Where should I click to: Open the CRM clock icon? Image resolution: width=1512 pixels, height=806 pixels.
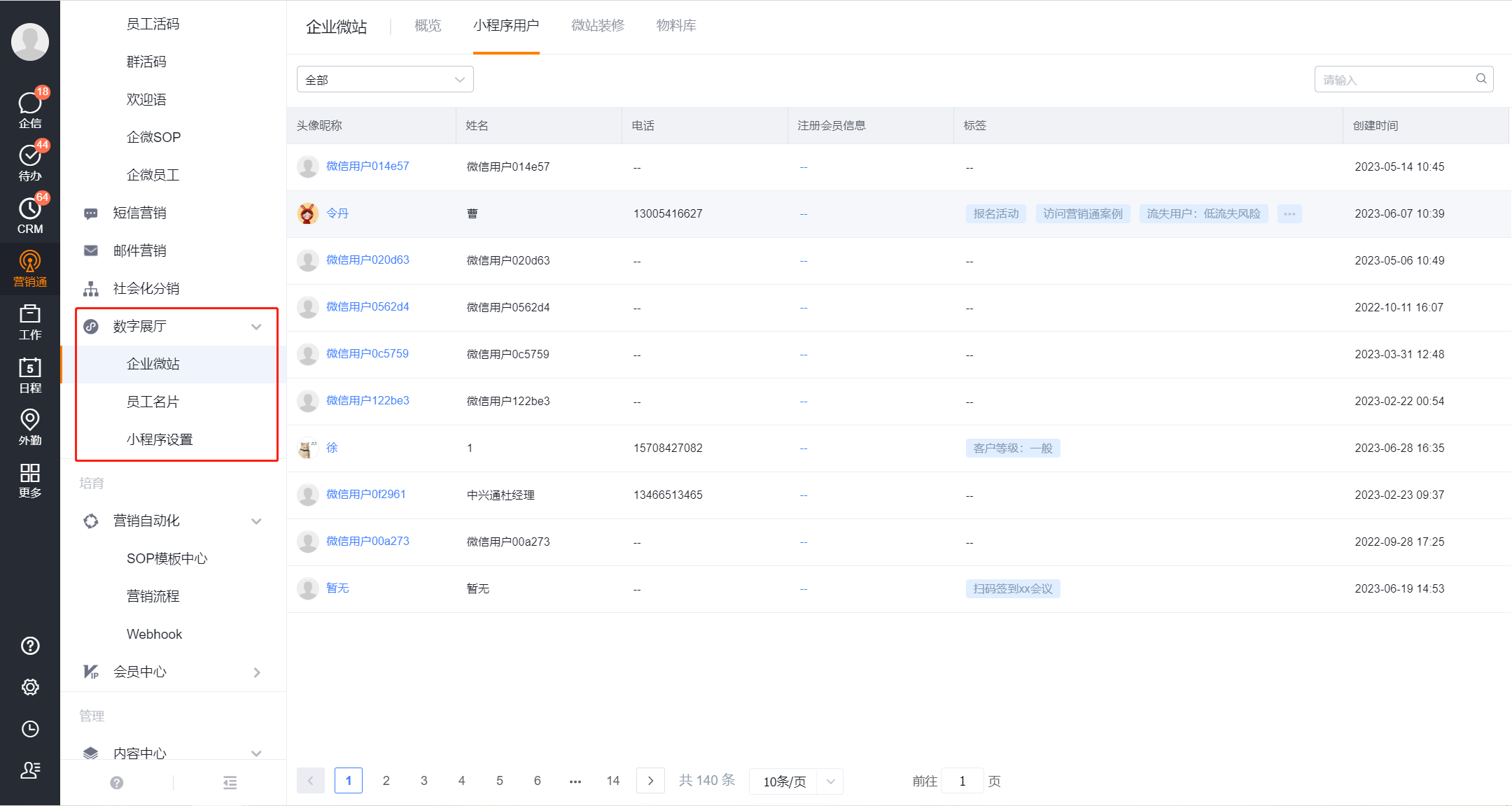[x=30, y=215]
